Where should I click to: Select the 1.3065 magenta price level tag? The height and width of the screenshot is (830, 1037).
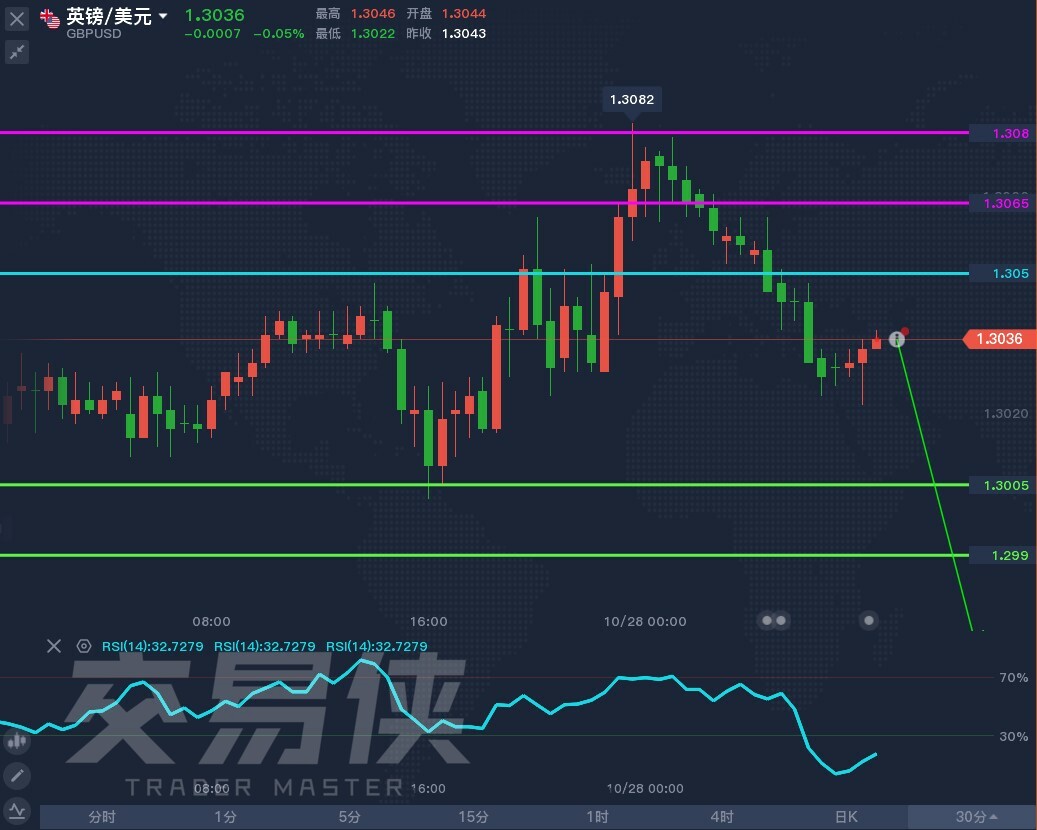coord(1003,204)
